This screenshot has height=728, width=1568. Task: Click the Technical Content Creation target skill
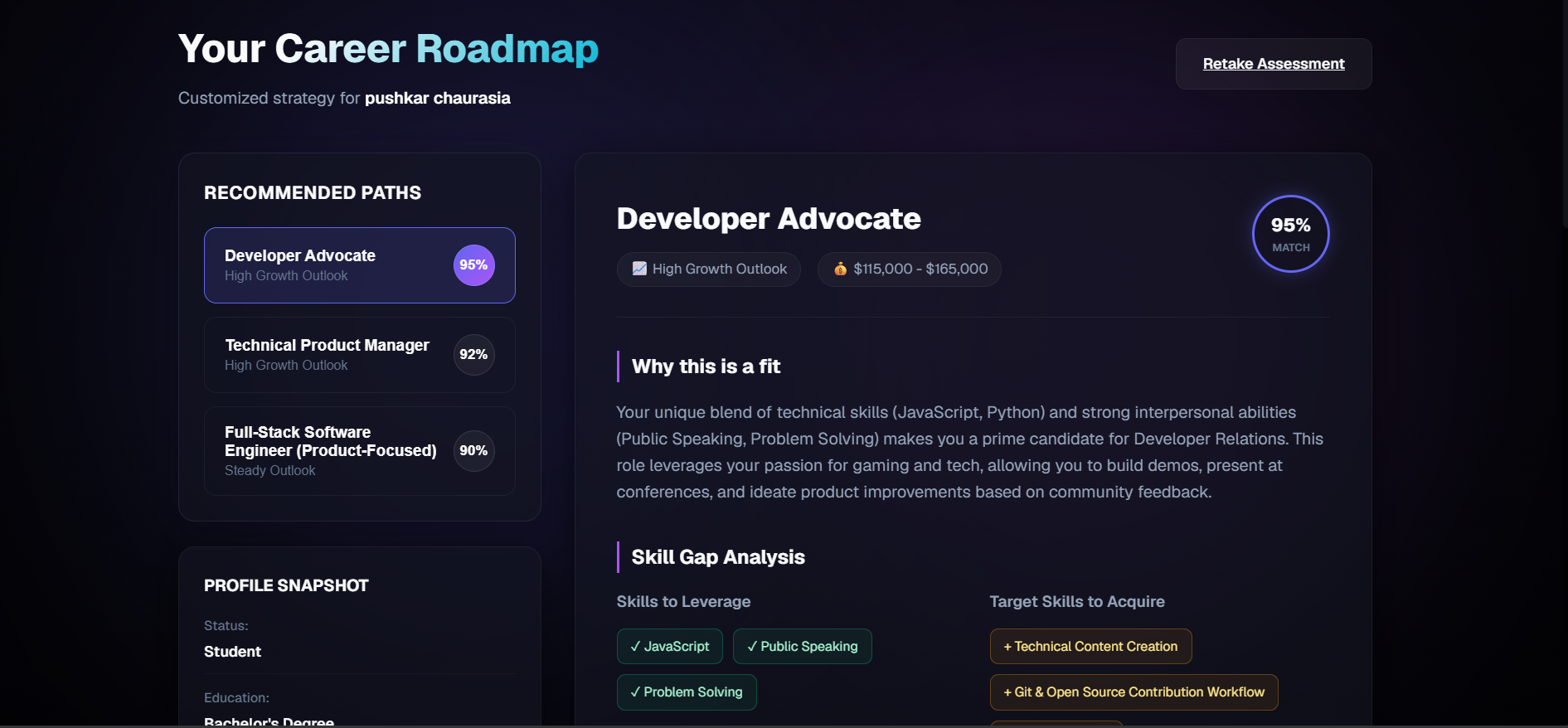point(1090,647)
